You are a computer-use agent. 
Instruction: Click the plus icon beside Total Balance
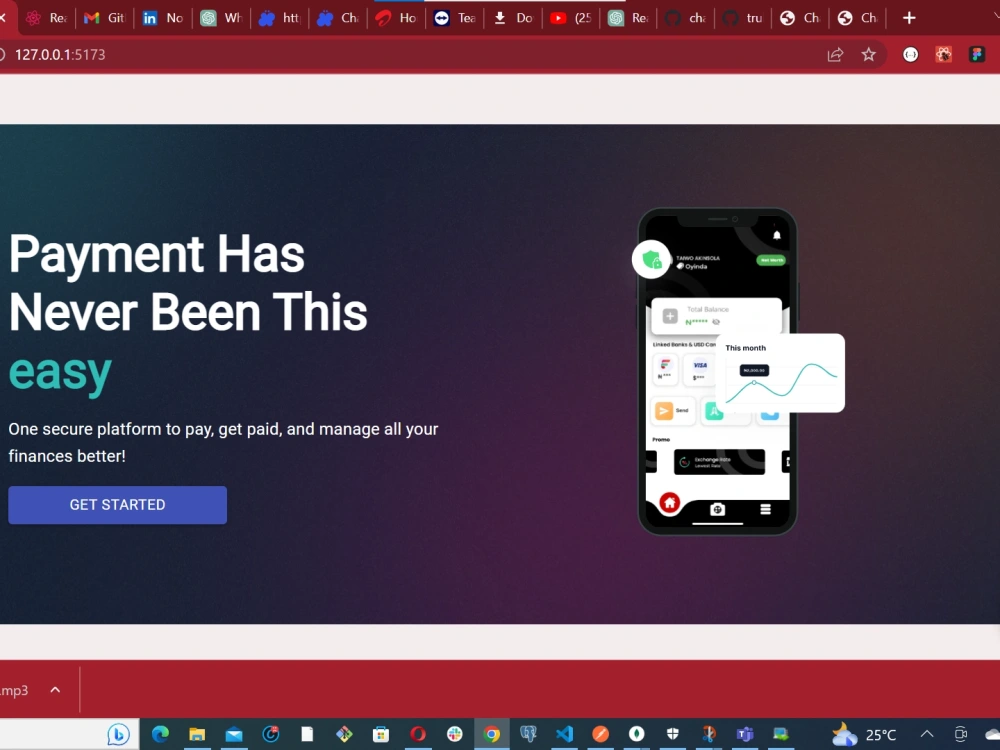[x=670, y=315]
